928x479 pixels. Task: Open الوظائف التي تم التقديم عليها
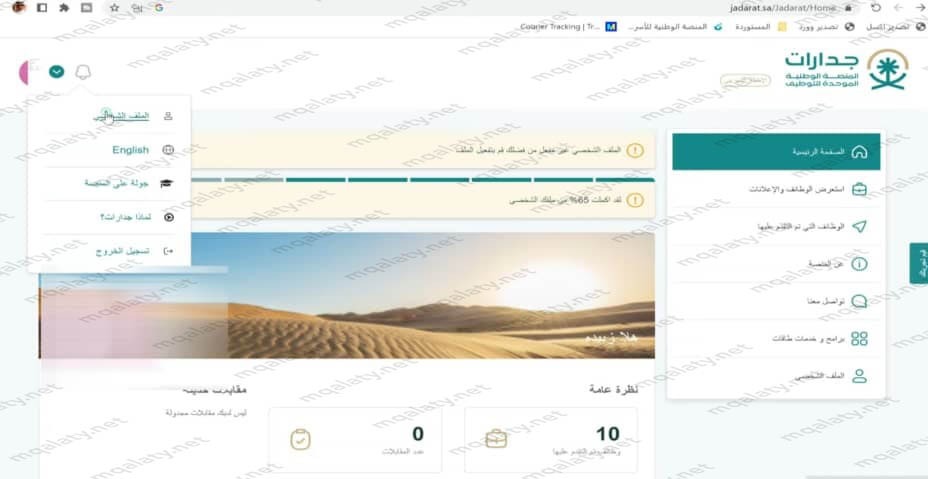pos(776,227)
